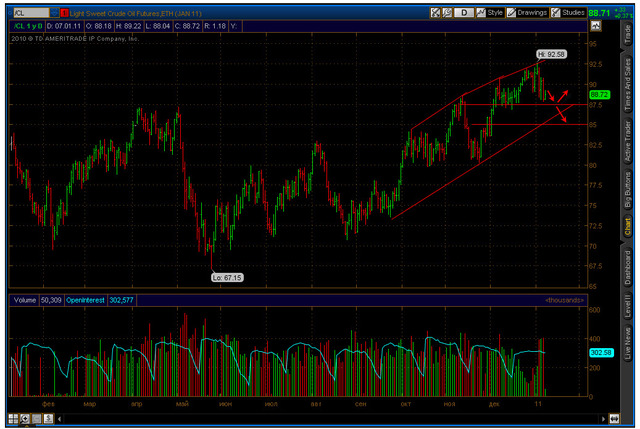
Task: Click the 88.71 last price at top right
Action: tap(599, 13)
